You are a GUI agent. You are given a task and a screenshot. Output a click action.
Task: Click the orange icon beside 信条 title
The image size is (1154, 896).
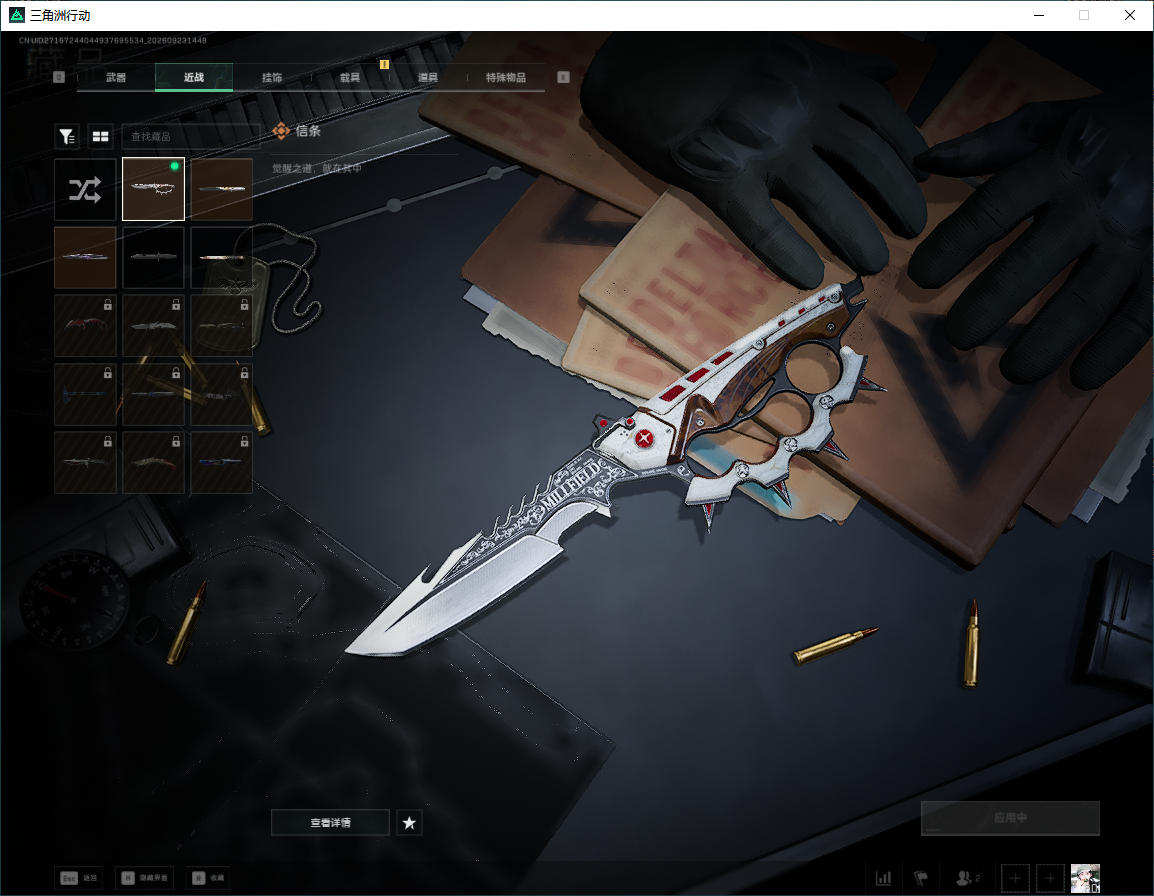(x=280, y=131)
